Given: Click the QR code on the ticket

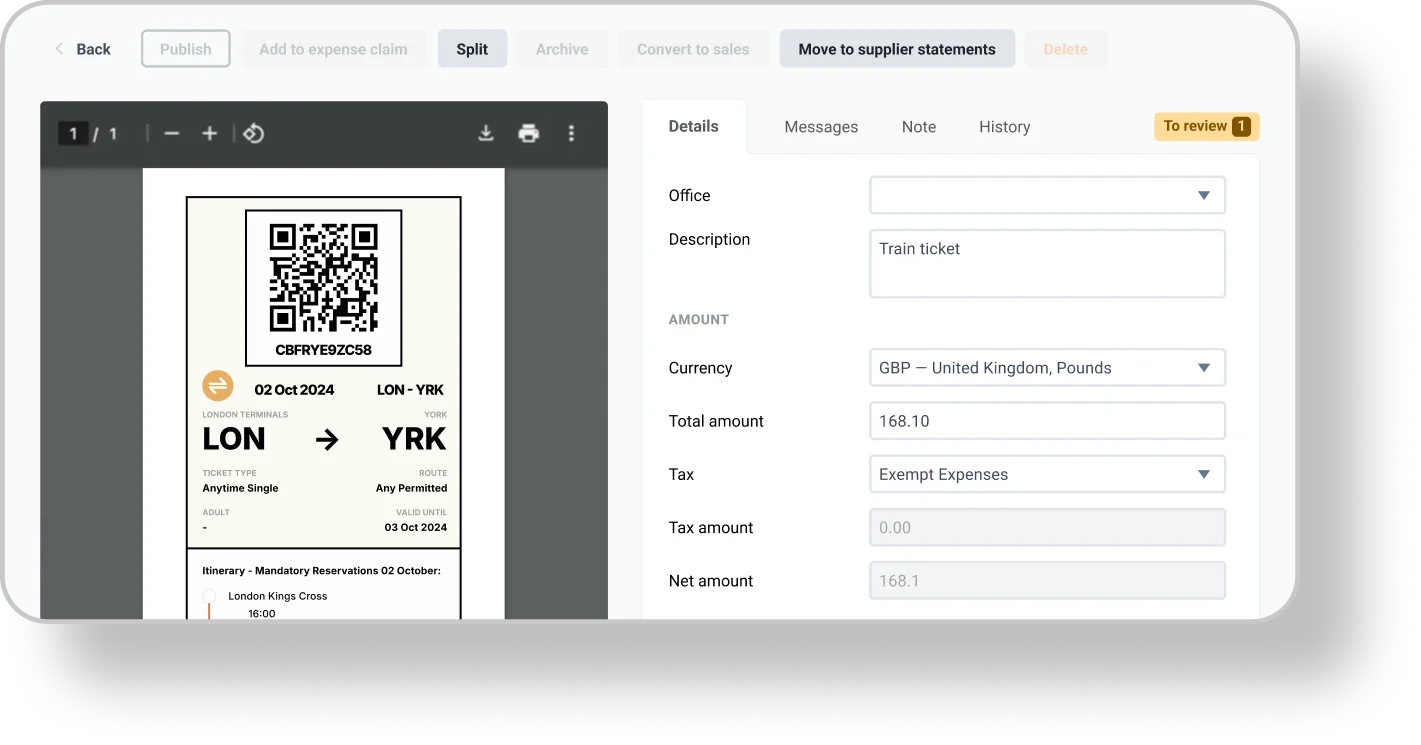Looking at the screenshot, I should pos(323,277).
